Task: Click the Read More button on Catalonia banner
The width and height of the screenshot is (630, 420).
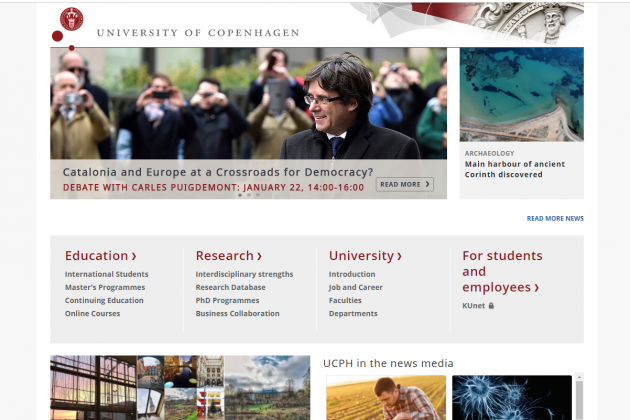Action: pyautogui.click(x=405, y=184)
